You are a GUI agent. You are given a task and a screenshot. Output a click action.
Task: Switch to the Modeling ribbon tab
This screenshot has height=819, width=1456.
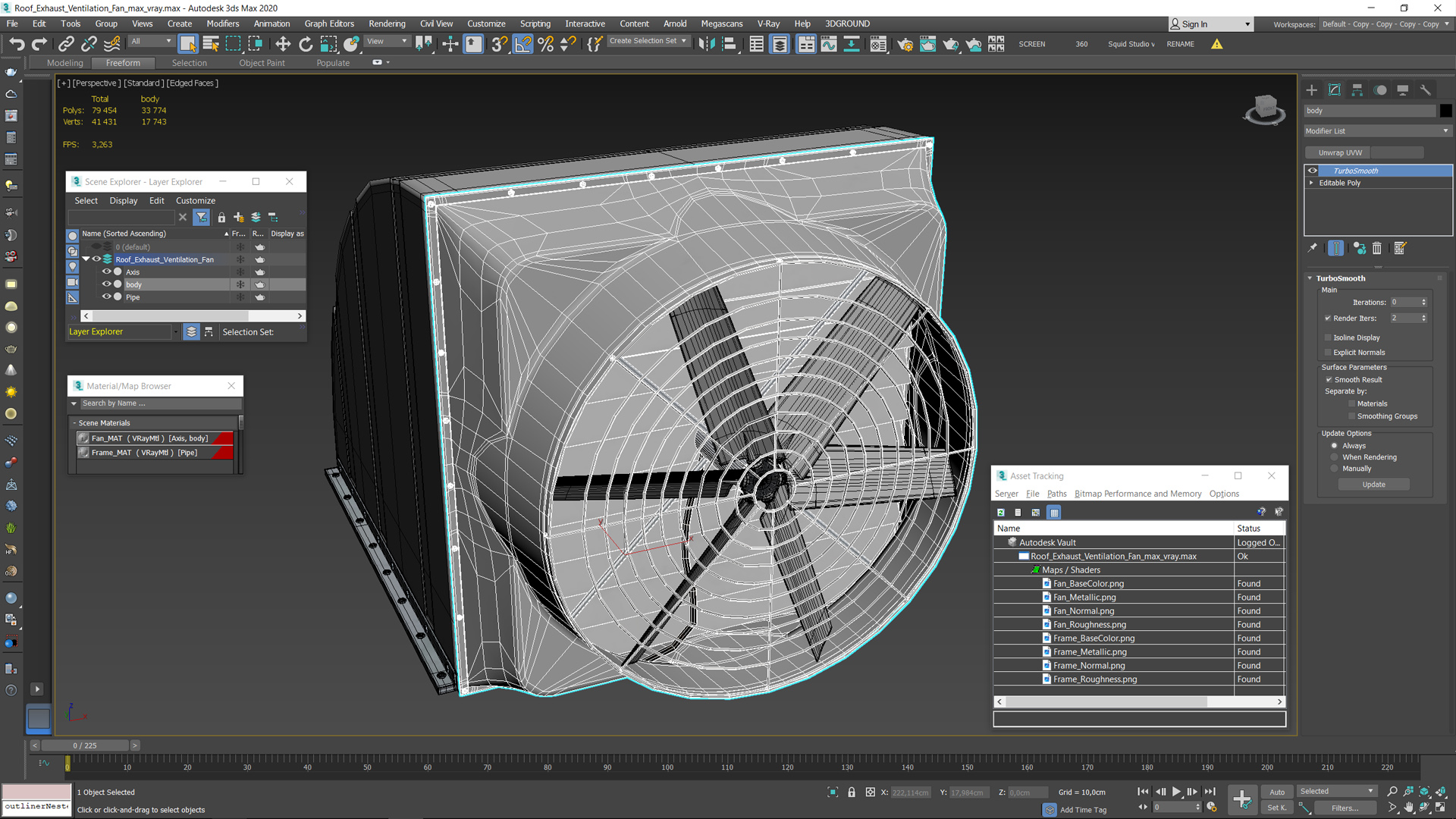point(65,63)
